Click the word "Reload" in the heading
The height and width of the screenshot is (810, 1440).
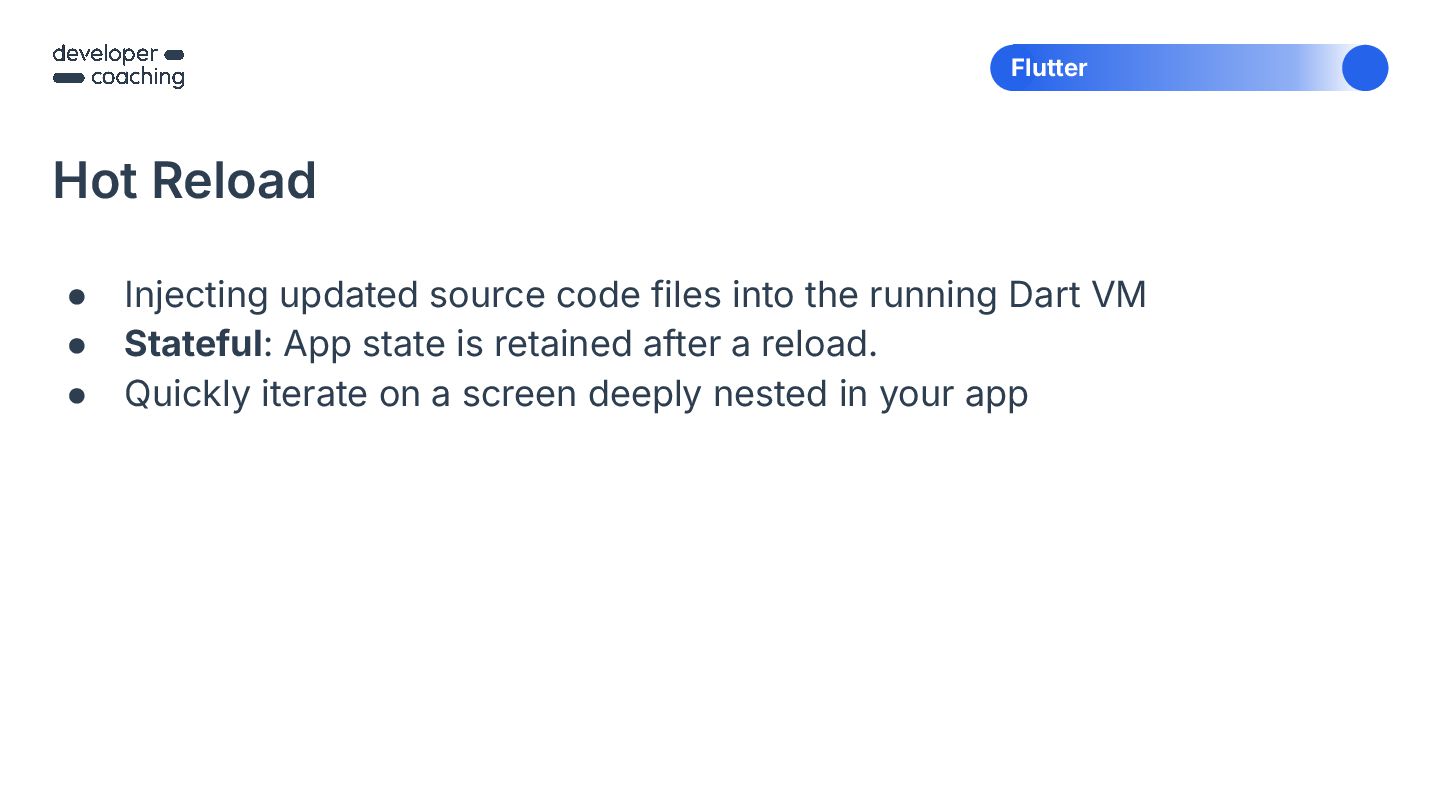click(x=234, y=181)
